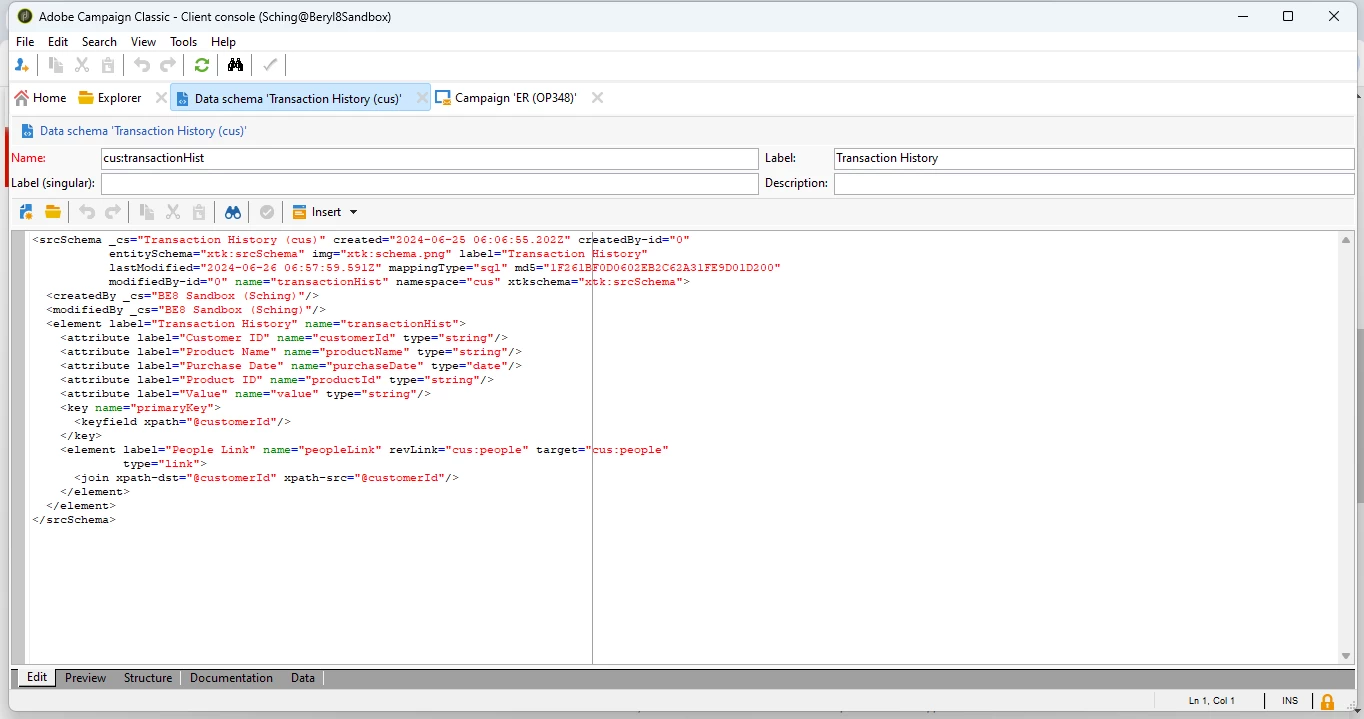This screenshot has height=719, width=1364.
Task: Open the View menu
Action: pyautogui.click(x=143, y=42)
